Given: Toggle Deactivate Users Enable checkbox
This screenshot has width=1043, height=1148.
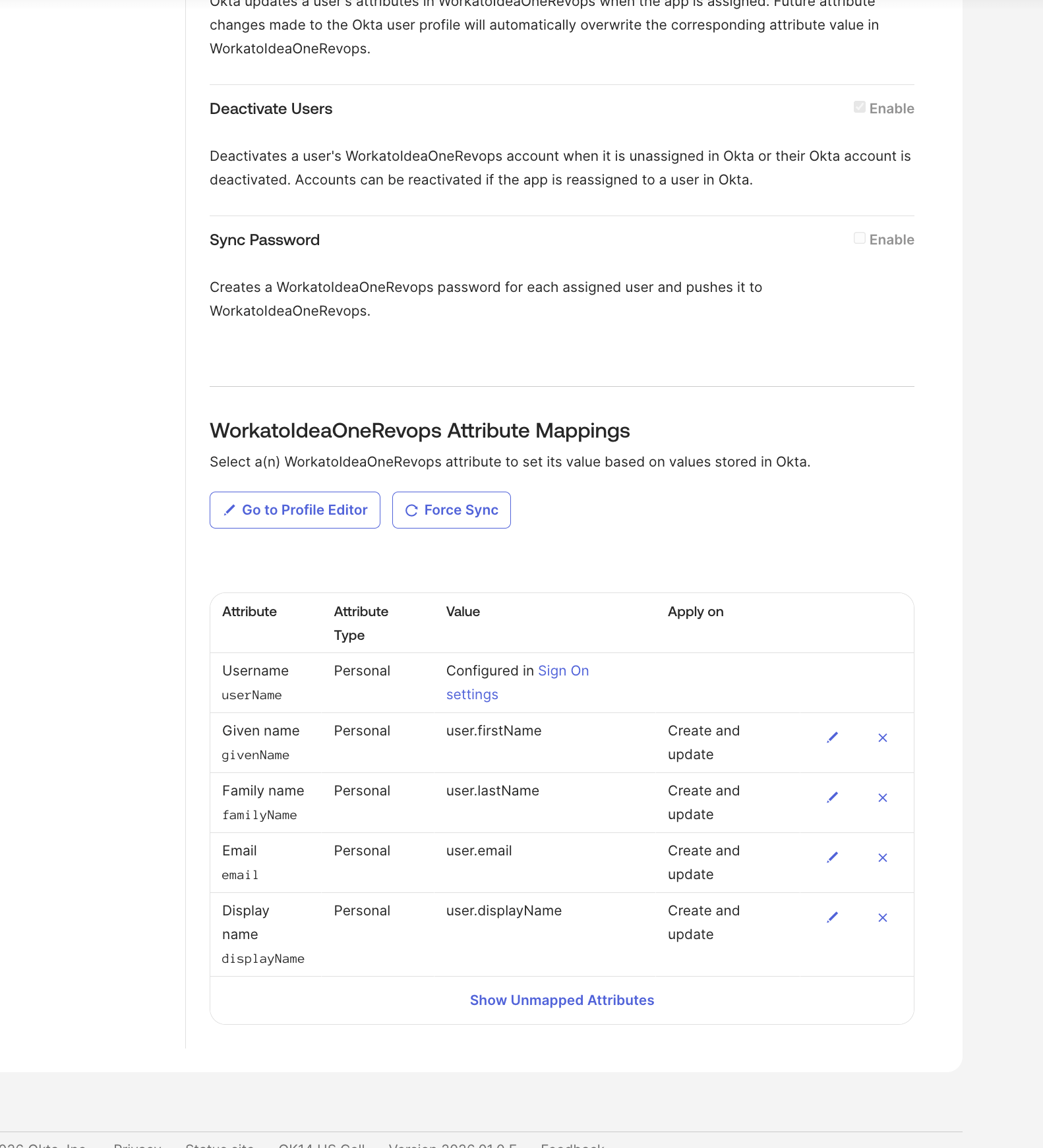Looking at the screenshot, I should click(859, 107).
